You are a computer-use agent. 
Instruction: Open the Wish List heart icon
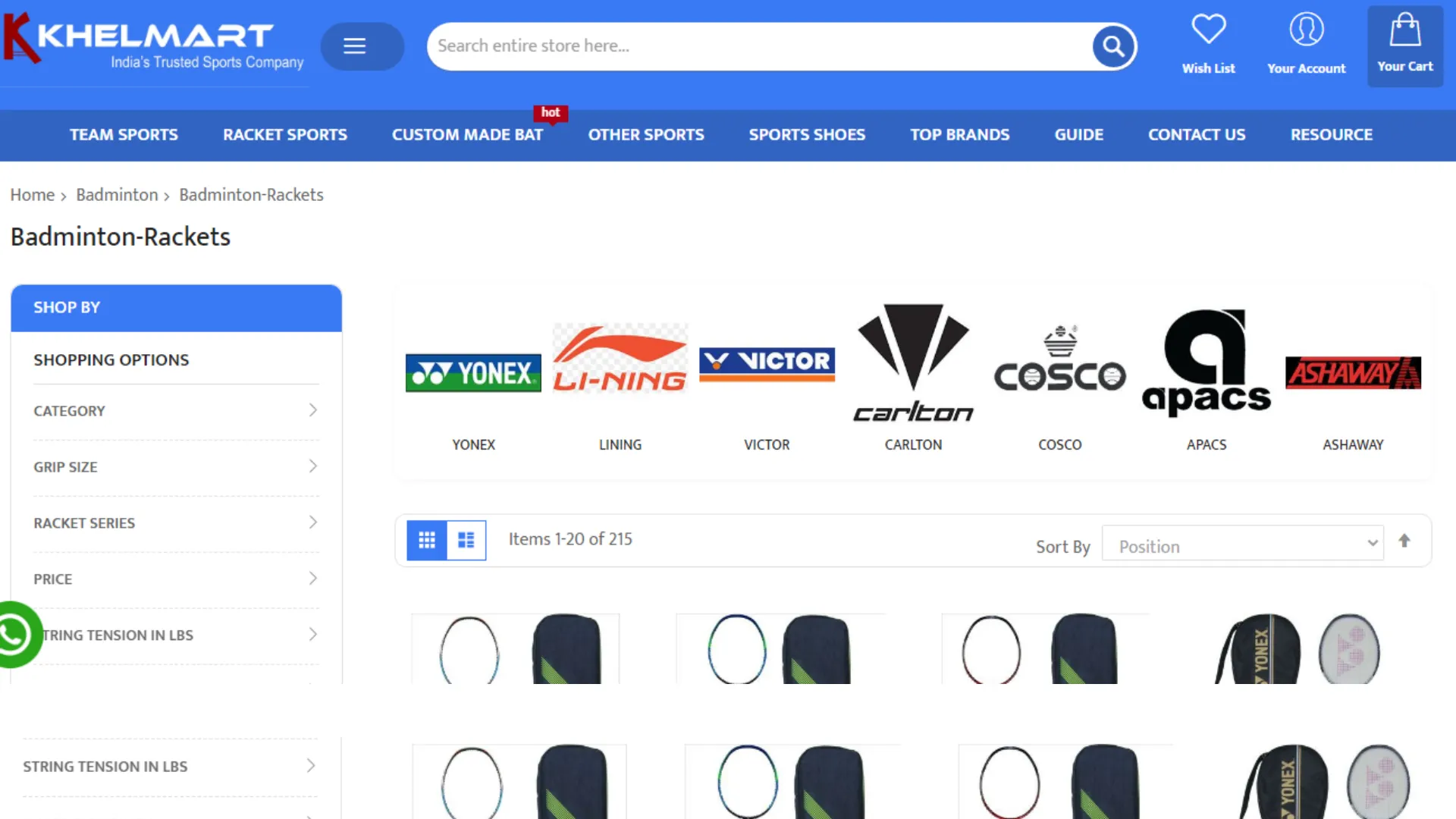(x=1208, y=30)
